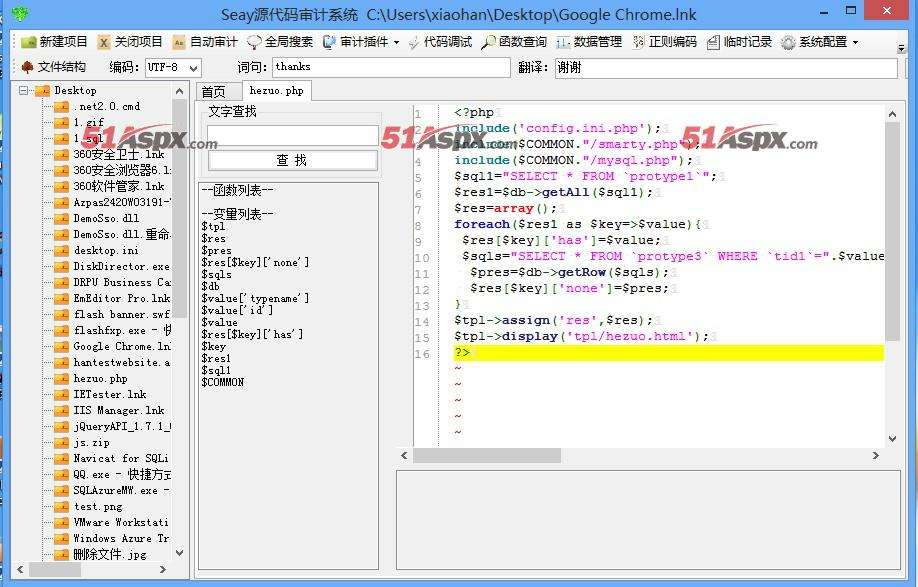Select IETester.lnk in file tree
Image resolution: width=918 pixels, height=587 pixels.
tap(109, 394)
